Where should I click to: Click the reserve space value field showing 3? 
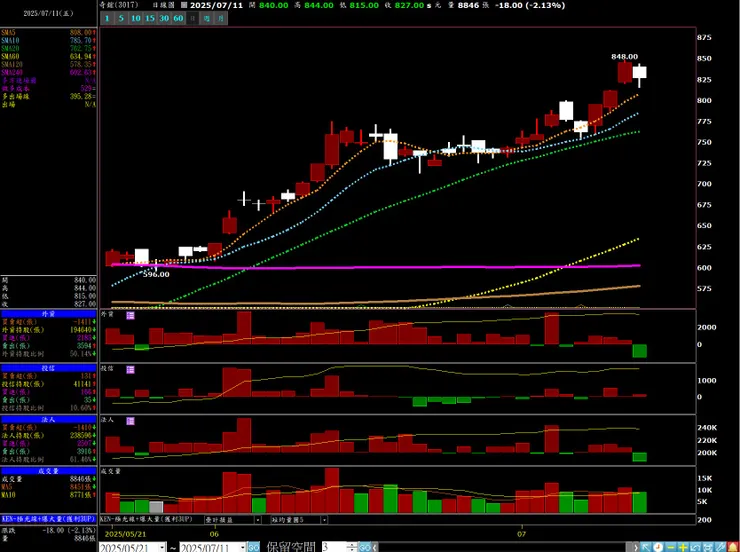point(334,547)
